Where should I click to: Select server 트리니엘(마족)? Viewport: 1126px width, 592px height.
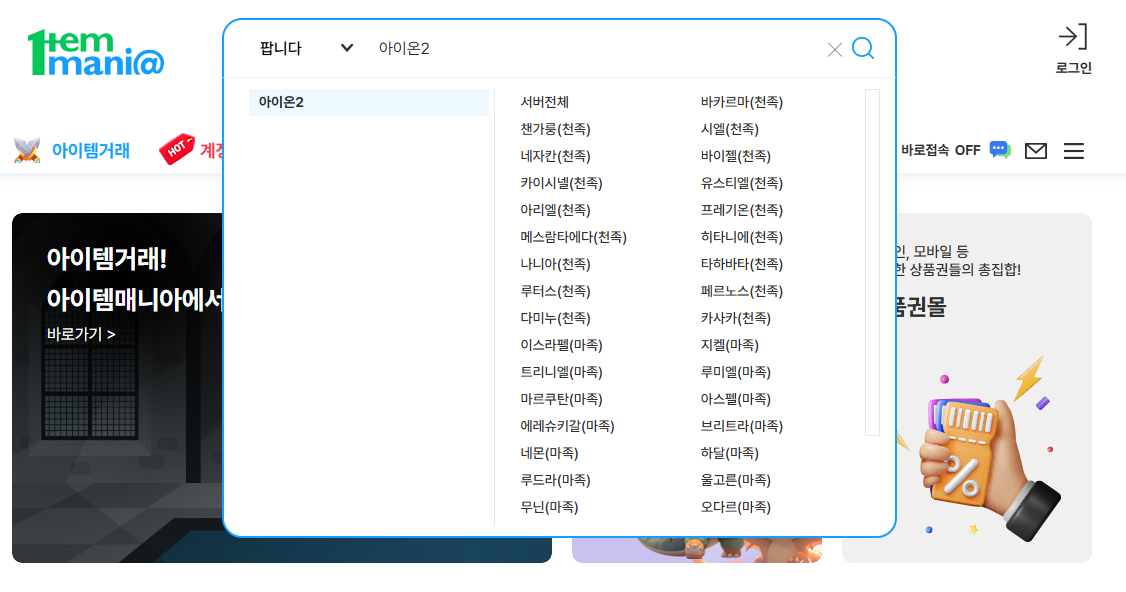[x=561, y=372]
